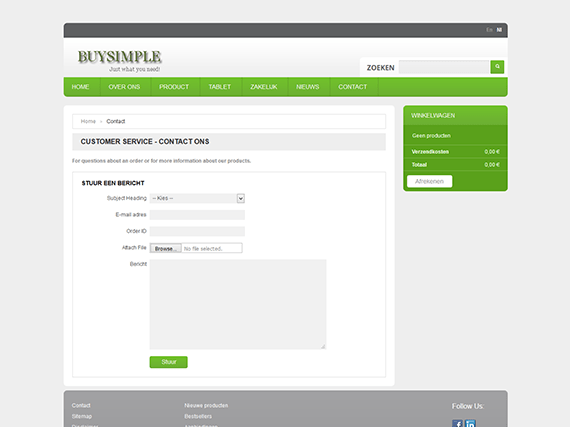Open the Nieuwe producten footer link

click(206, 406)
